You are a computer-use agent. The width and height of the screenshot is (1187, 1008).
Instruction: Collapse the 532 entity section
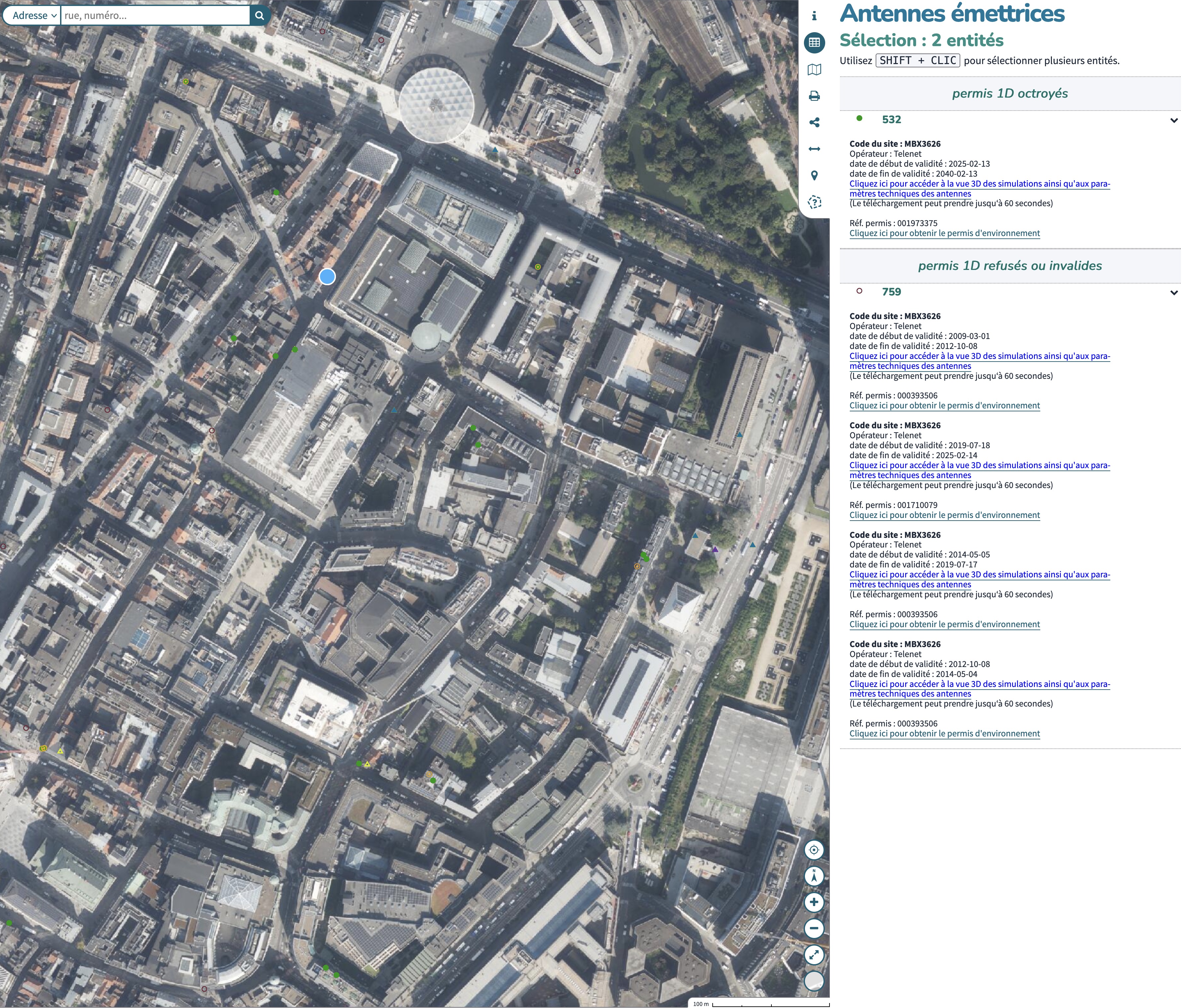click(x=1174, y=120)
